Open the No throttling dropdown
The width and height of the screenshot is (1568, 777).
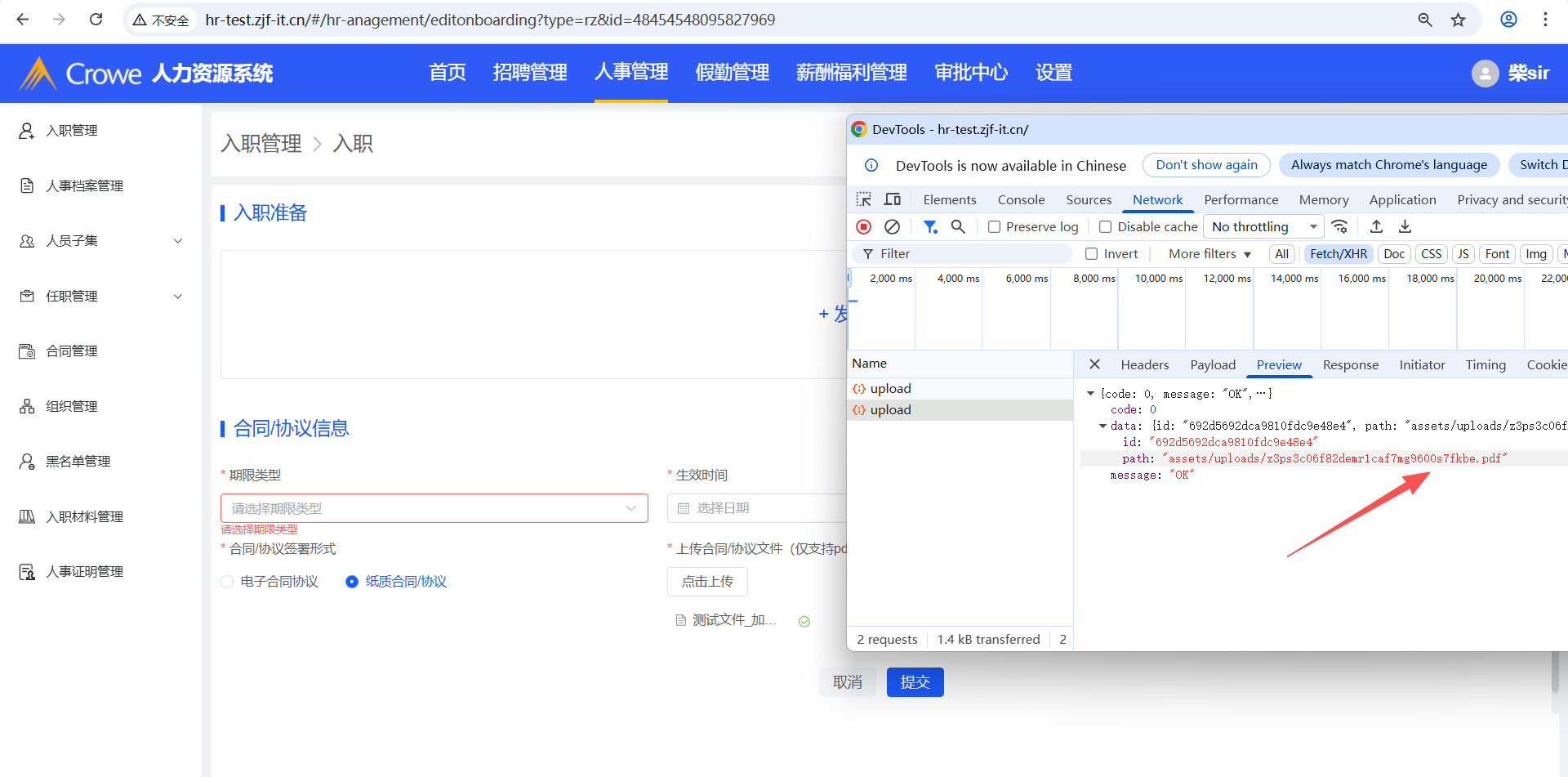1264,227
